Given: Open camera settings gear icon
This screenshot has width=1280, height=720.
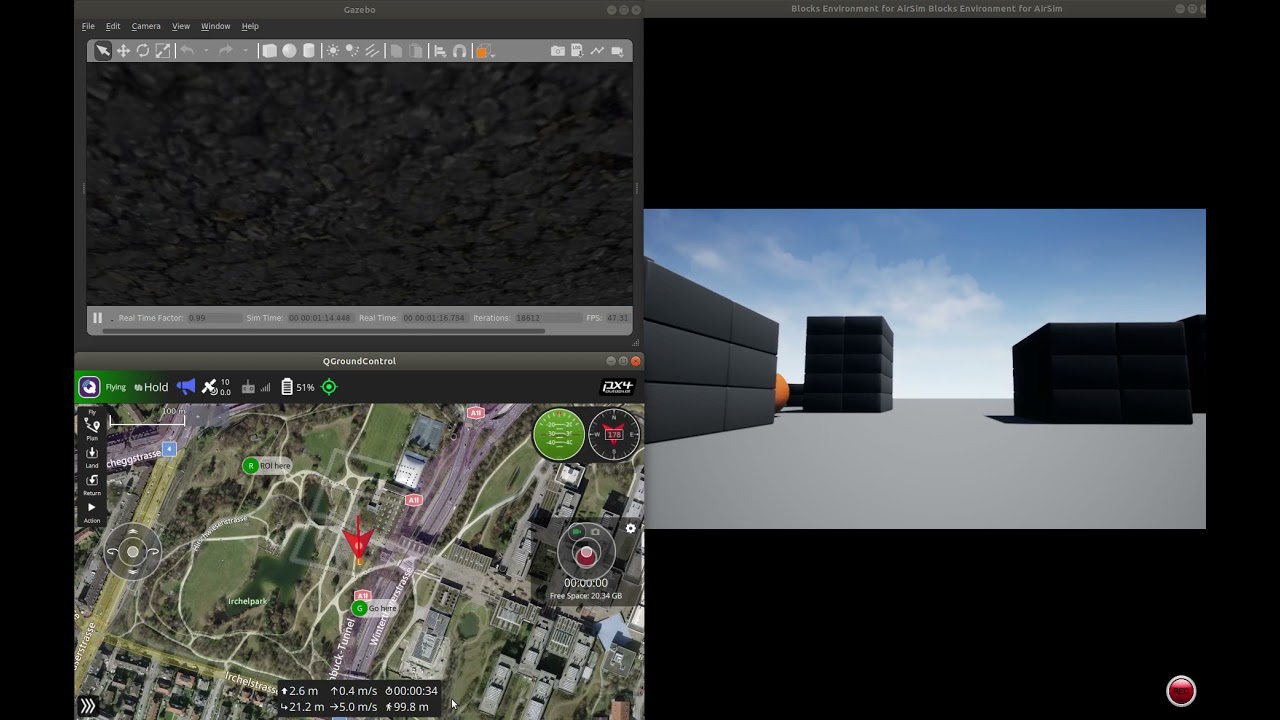Looking at the screenshot, I should pos(630,528).
